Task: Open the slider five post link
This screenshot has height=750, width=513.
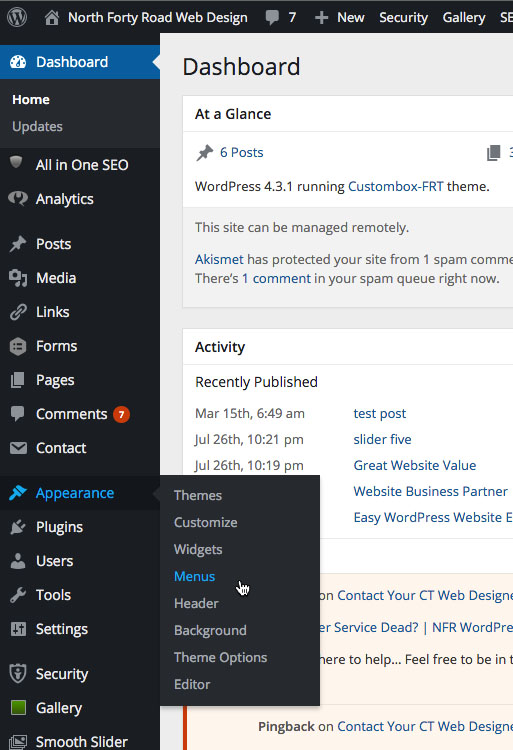Action: point(382,439)
